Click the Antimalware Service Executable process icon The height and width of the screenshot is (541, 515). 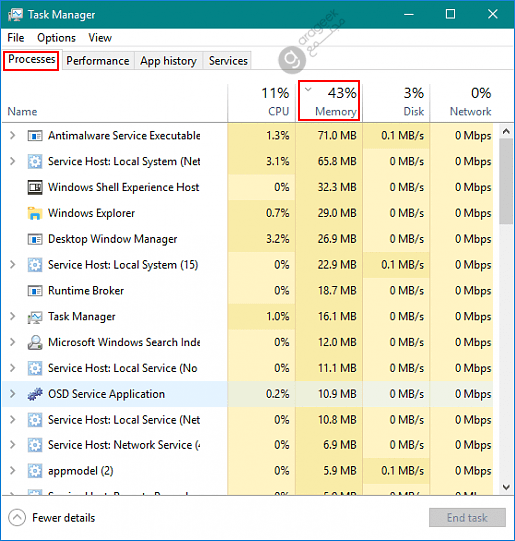coord(35,136)
